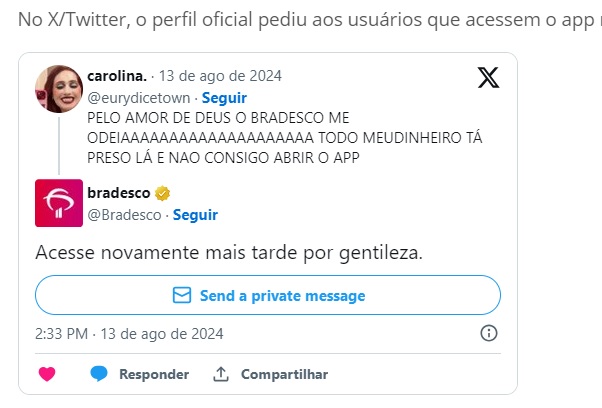Follow carolina via Seguir beside @eurydicetown
The height and width of the screenshot is (408, 602).
pos(225,98)
